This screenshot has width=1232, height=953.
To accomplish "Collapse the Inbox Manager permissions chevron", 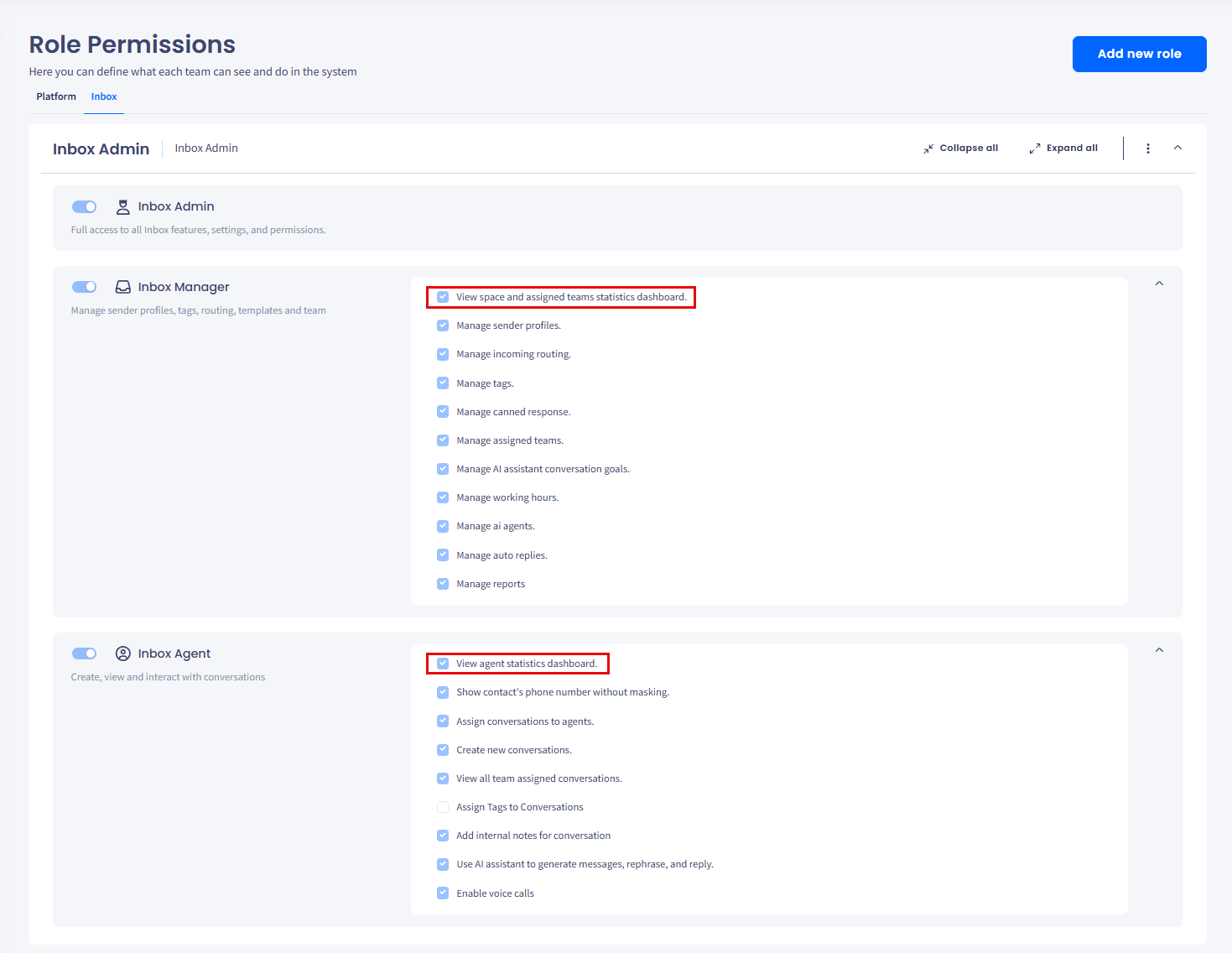I will (x=1159, y=284).
